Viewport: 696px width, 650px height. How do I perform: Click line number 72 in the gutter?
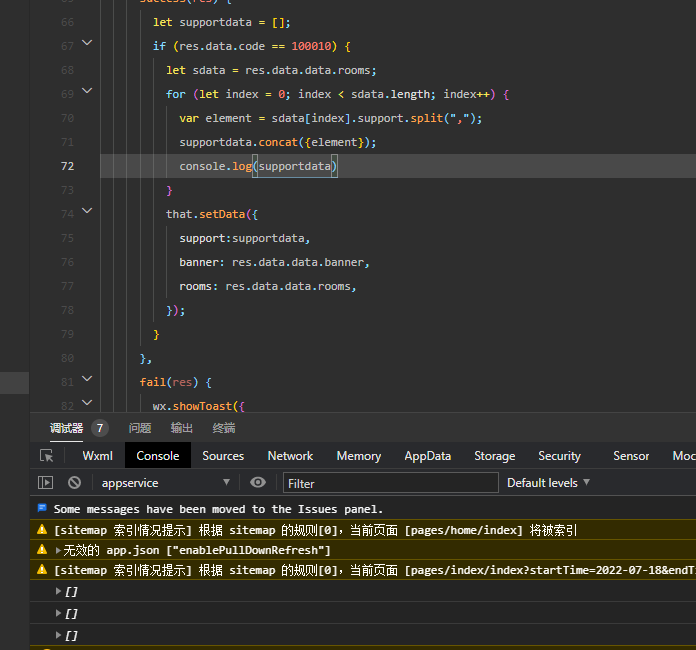point(67,166)
